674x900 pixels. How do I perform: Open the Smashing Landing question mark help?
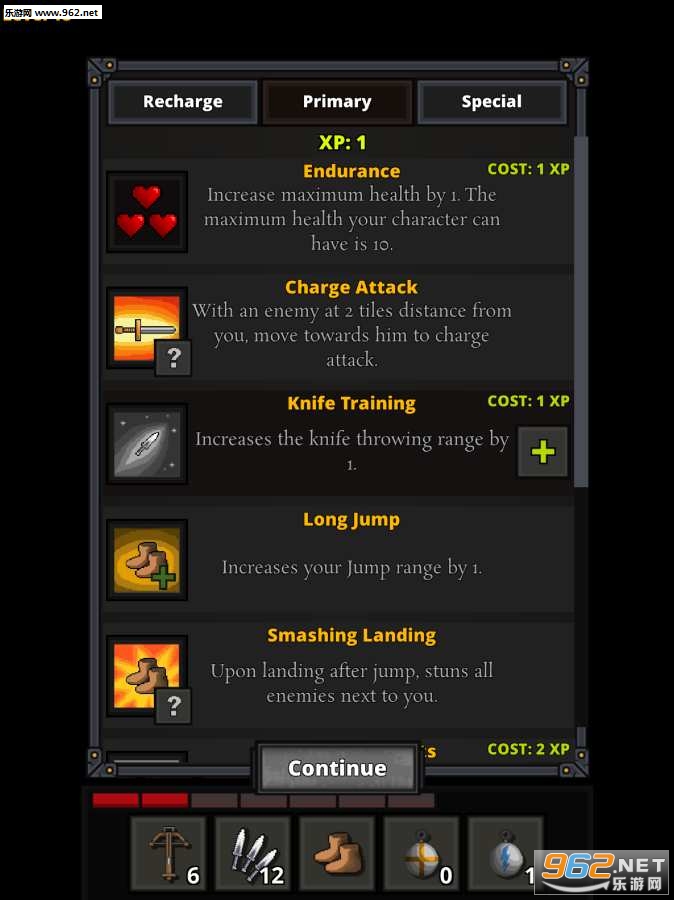[x=173, y=705]
